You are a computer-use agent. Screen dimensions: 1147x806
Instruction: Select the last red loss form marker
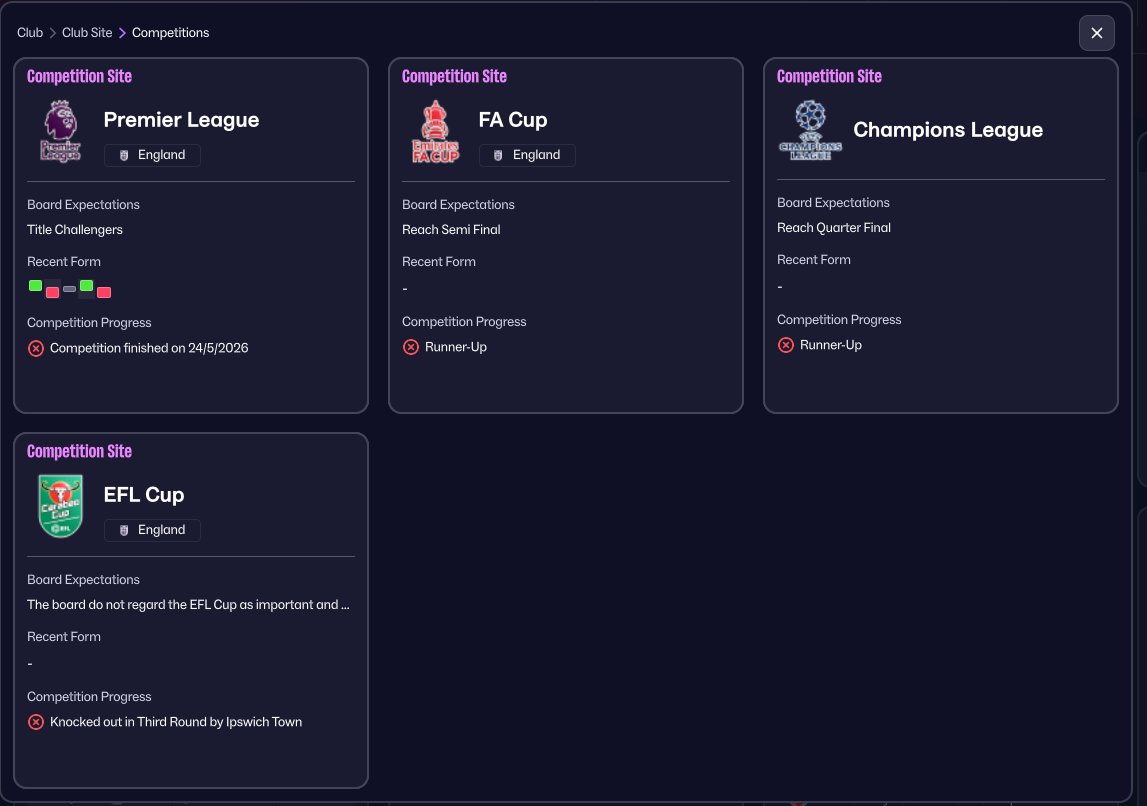pos(104,293)
